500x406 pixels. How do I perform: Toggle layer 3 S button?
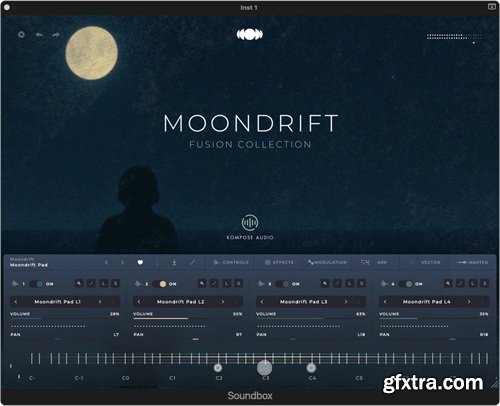point(361,284)
